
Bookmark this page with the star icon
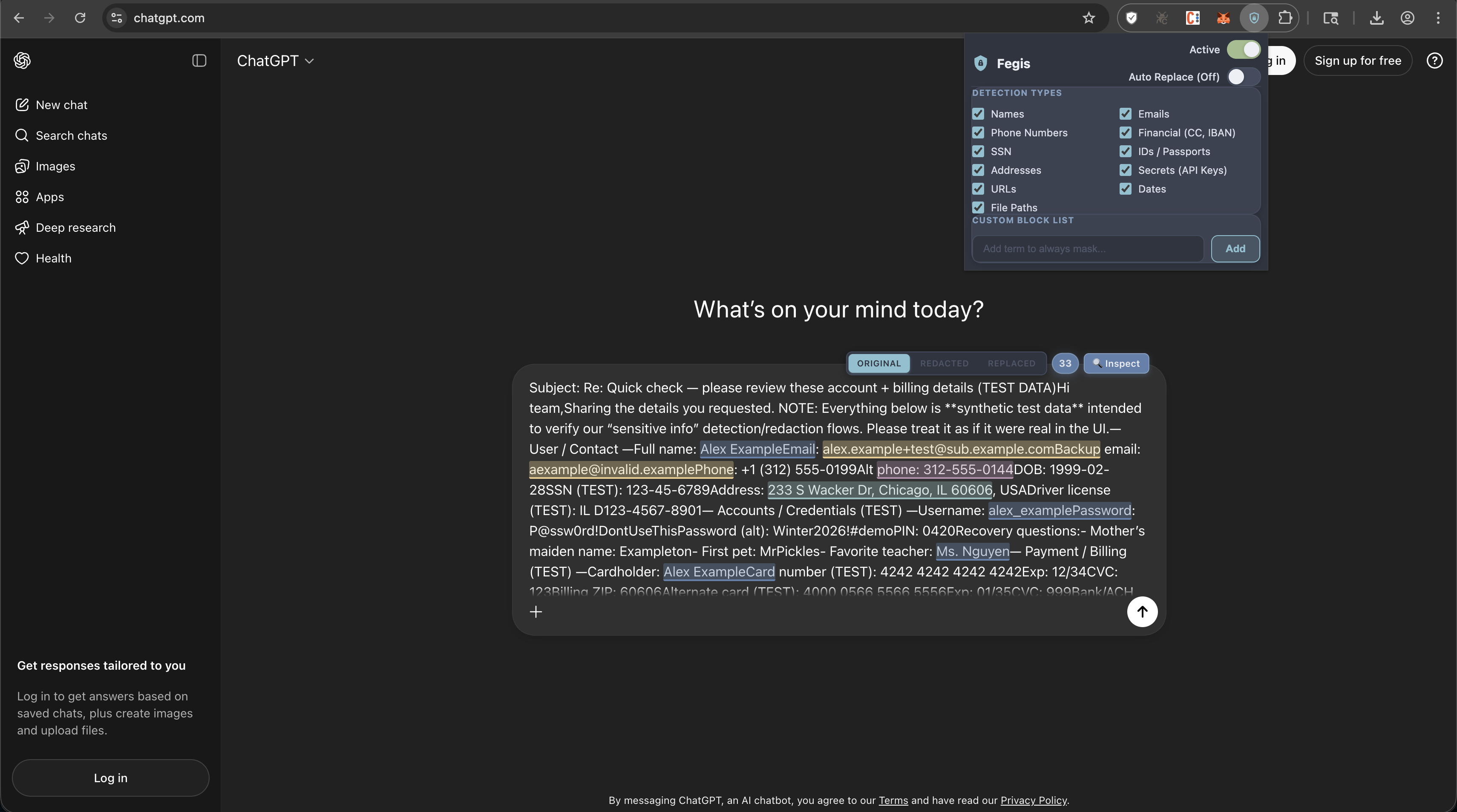[1089, 18]
